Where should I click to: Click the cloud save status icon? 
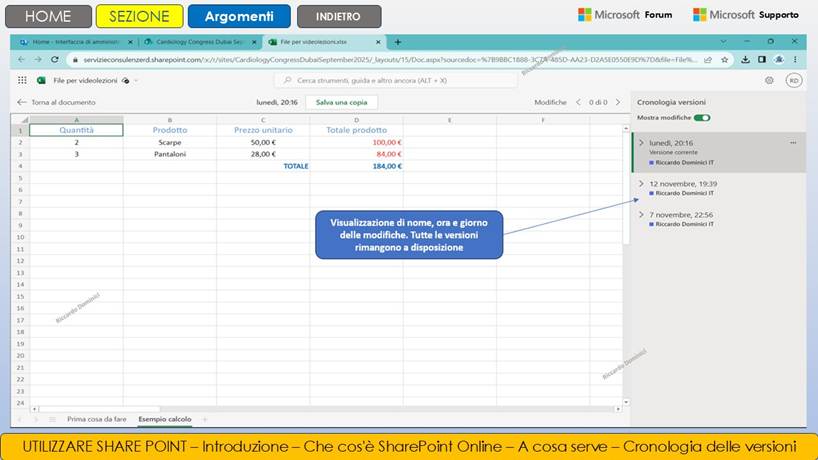point(125,81)
